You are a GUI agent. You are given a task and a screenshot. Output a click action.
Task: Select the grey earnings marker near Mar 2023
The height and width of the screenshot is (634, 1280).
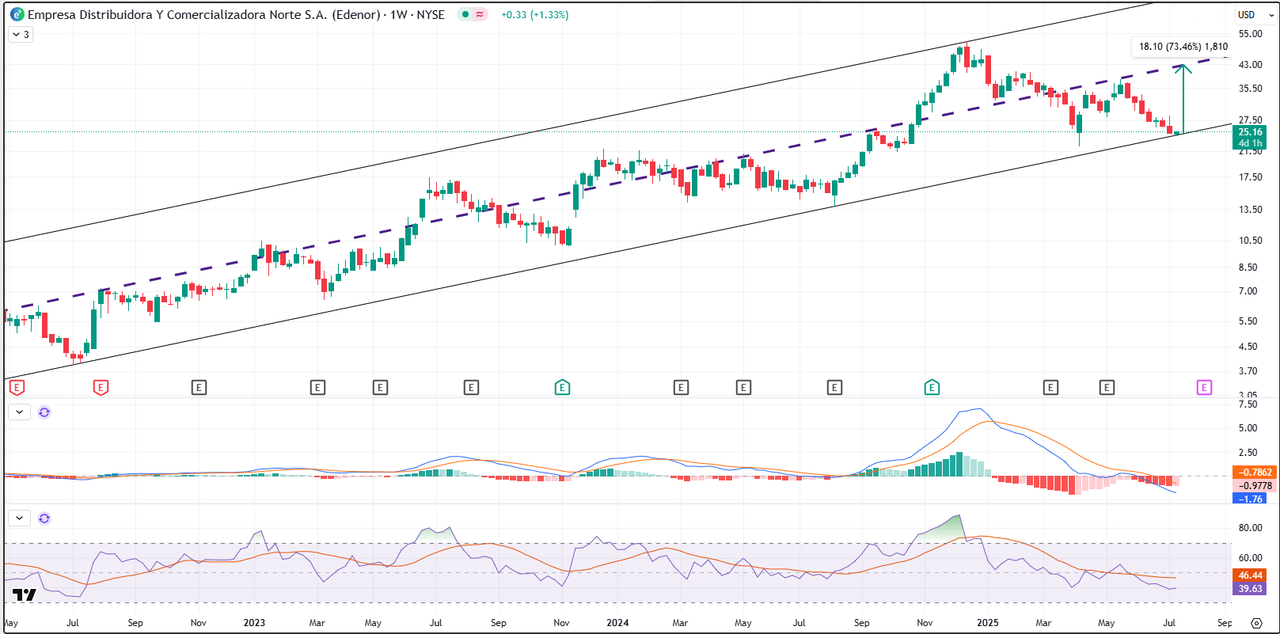coord(318,387)
